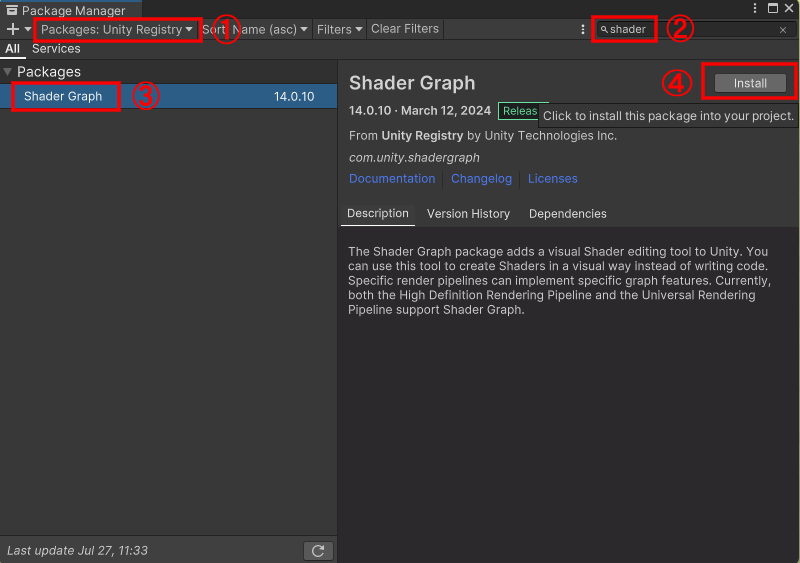This screenshot has width=800, height=563.
Task: Click the version number 14.0.10 in list
Action: click(x=294, y=96)
